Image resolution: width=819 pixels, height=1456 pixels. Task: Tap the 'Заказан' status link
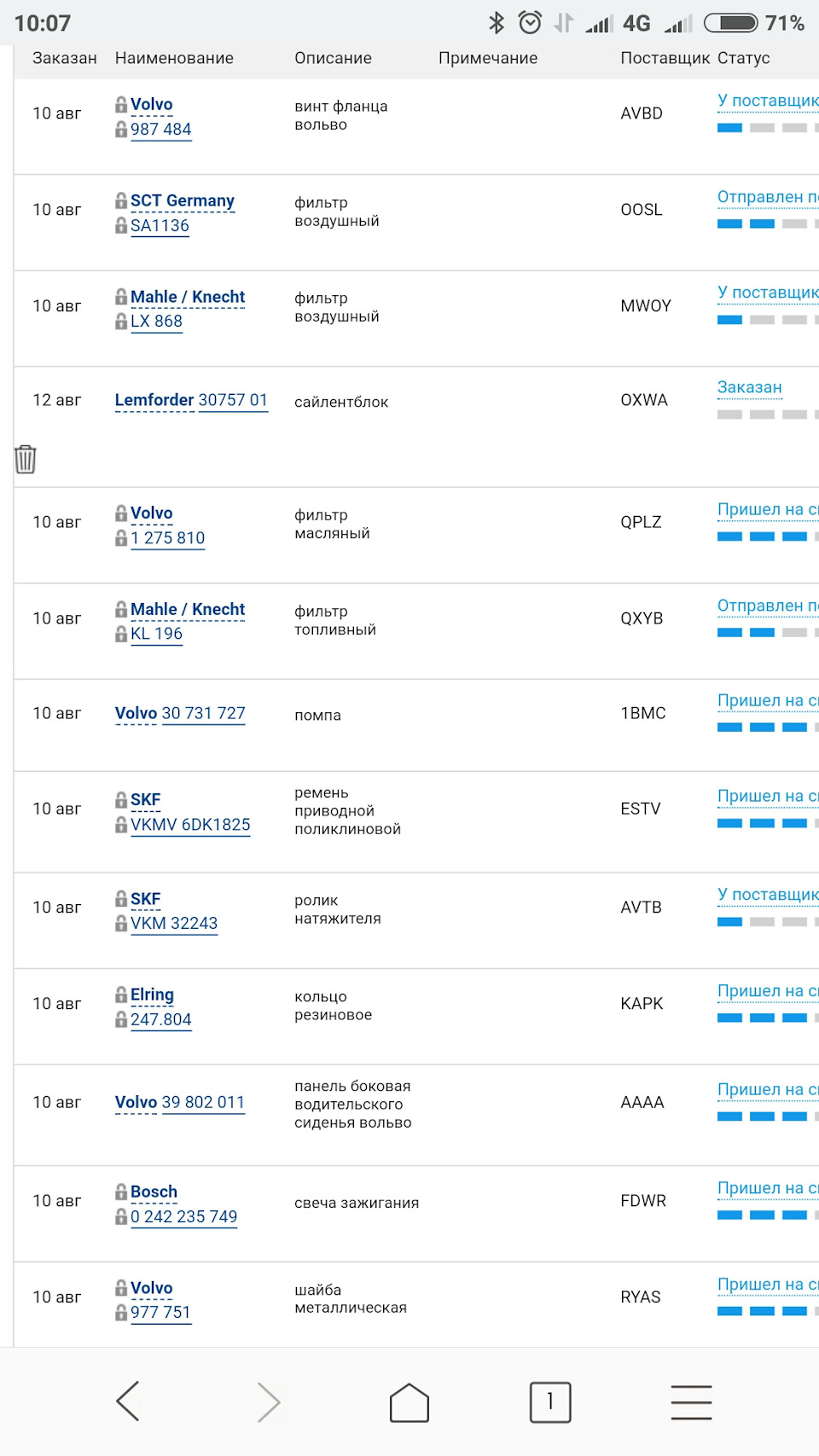(749, 387)
